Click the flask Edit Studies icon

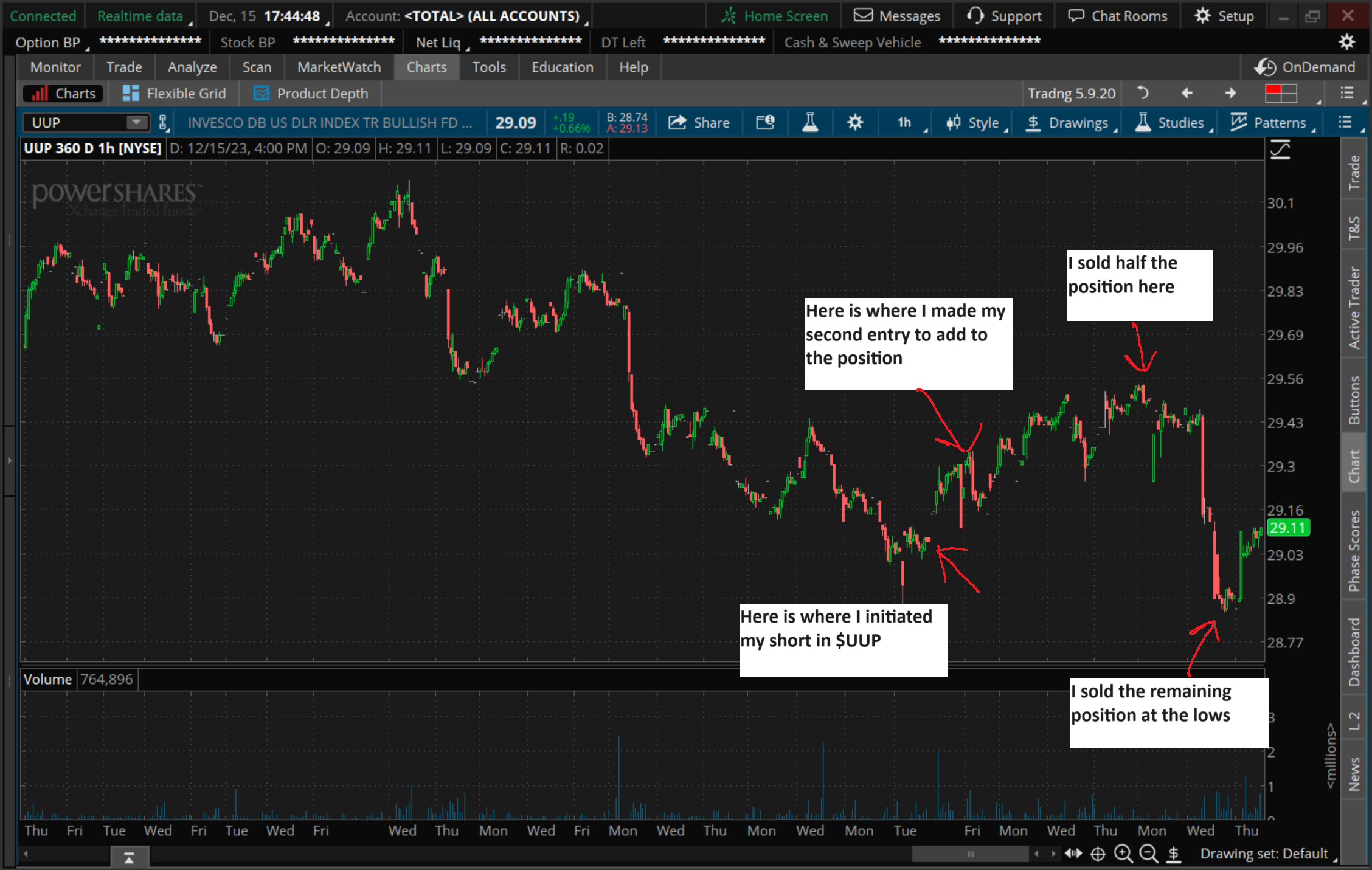(x=809, y=123)
